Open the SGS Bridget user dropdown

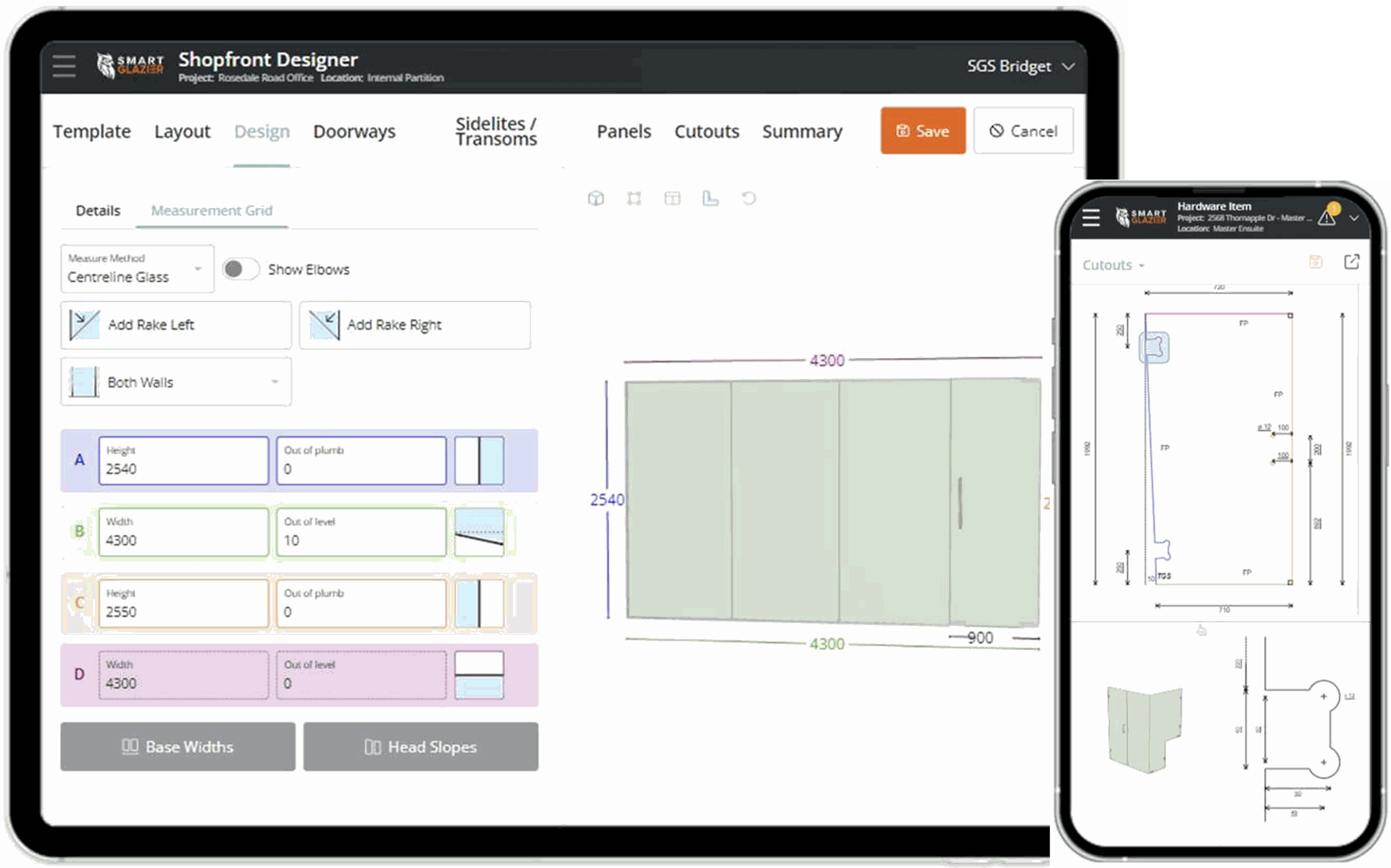(1019, 66)
